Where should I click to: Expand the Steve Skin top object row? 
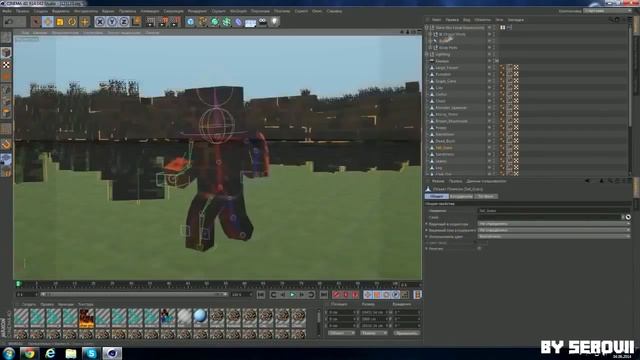point(427,28)
